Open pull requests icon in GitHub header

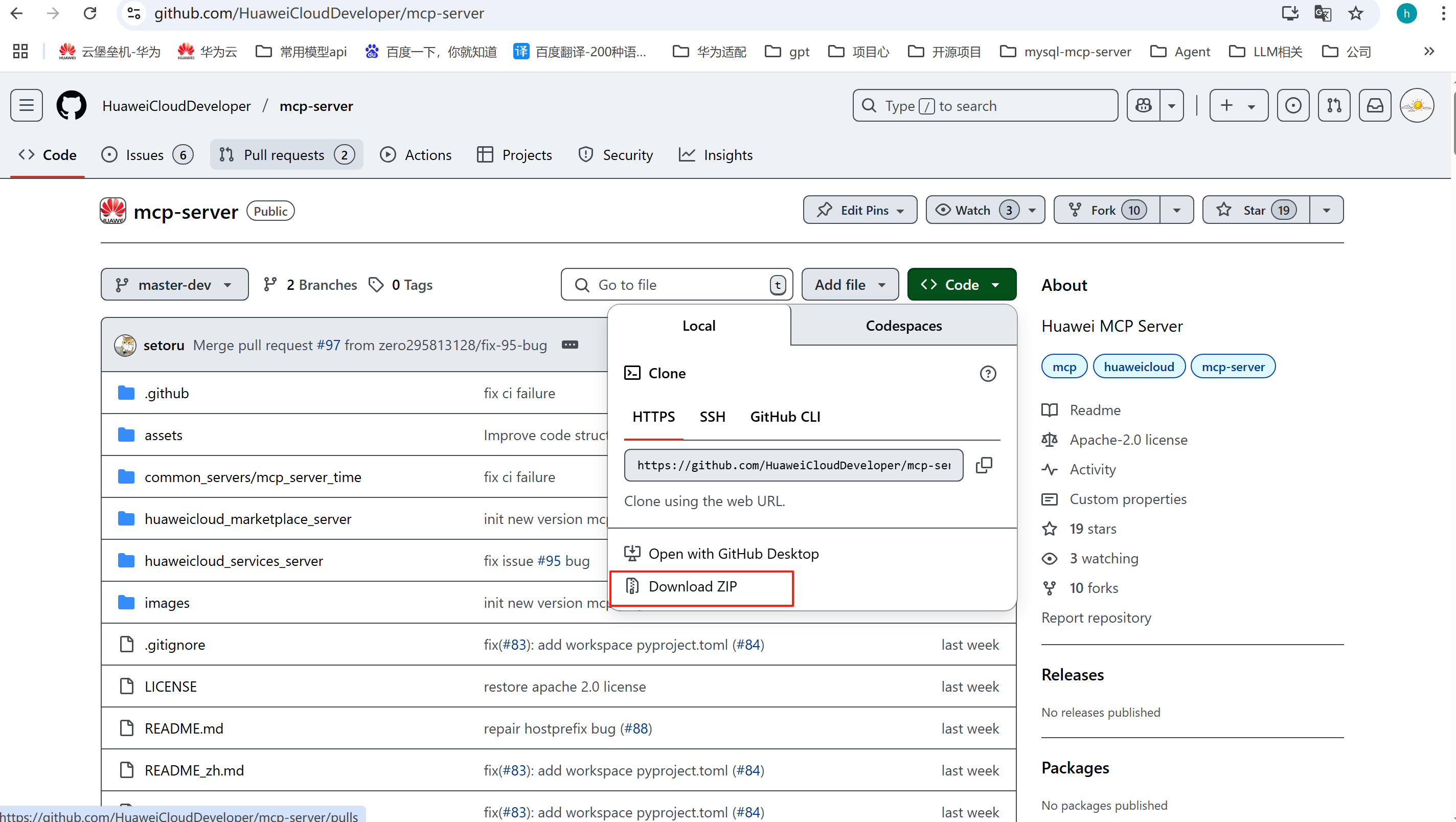1334,106
